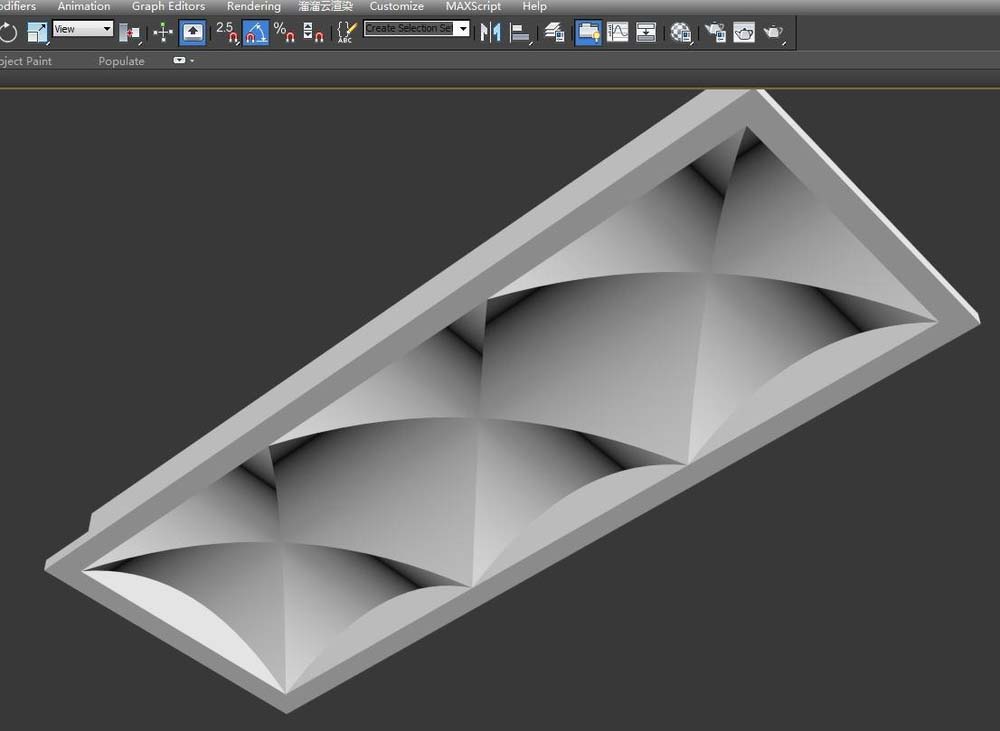
Task: Open the Create Selection Set dropdown
Action: pos(463,29)
